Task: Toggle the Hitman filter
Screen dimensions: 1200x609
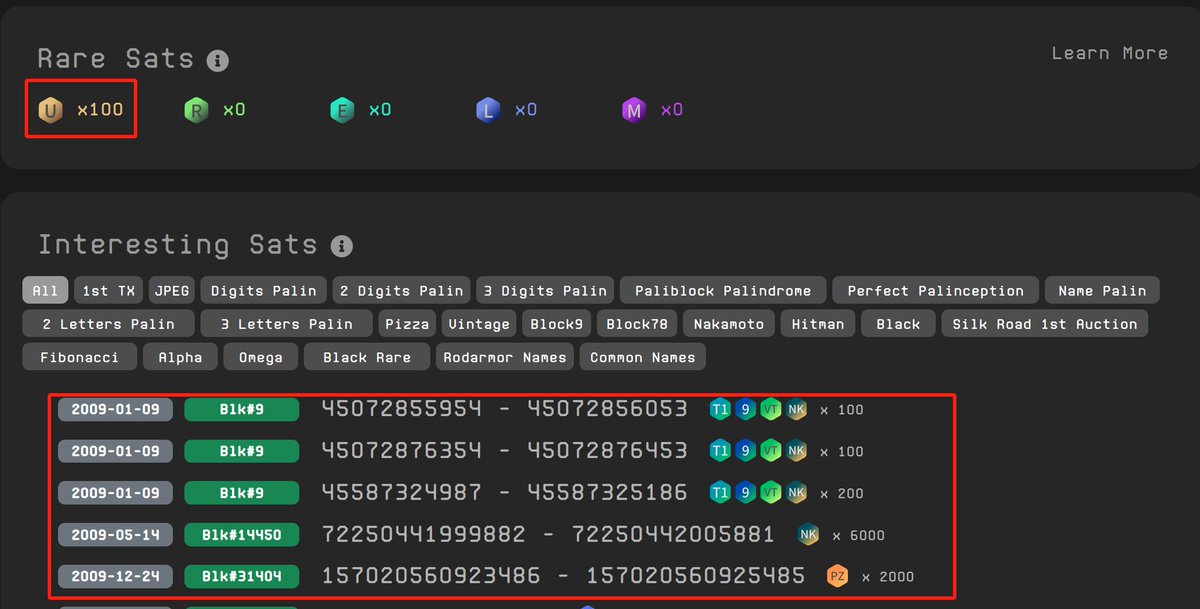Action: [x=818, y=323]
